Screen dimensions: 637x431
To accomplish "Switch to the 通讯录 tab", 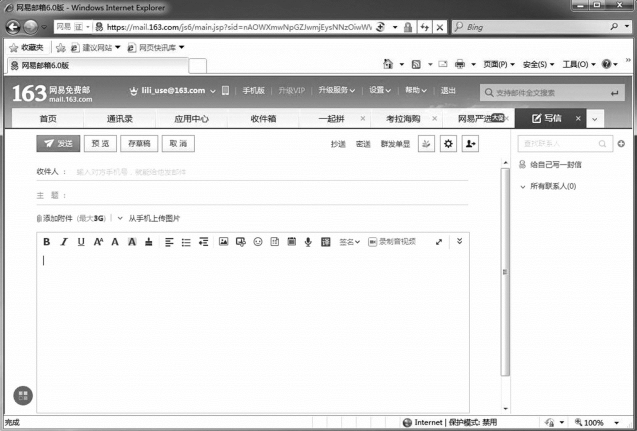I will tap(119, 119).
